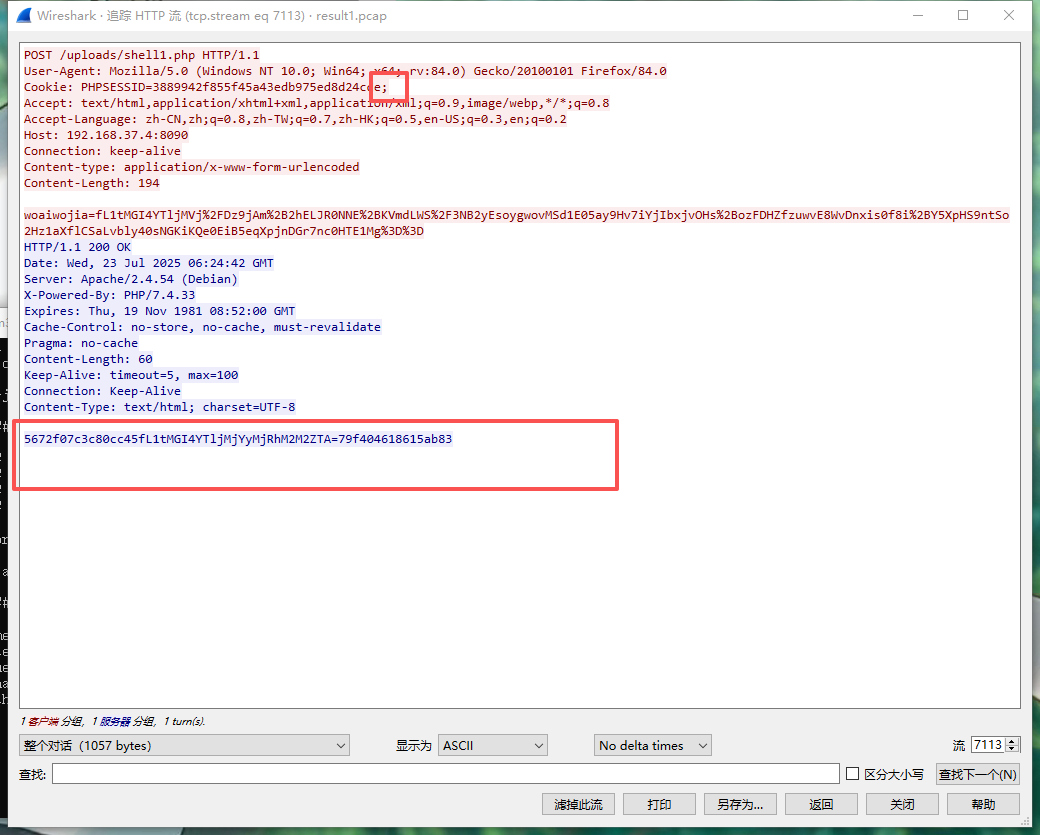Image resolution: width=1040 pixels, height=835 pixels.
Task: Click the 滤掉此流 filter out stream button
Action: coord(577,805)
